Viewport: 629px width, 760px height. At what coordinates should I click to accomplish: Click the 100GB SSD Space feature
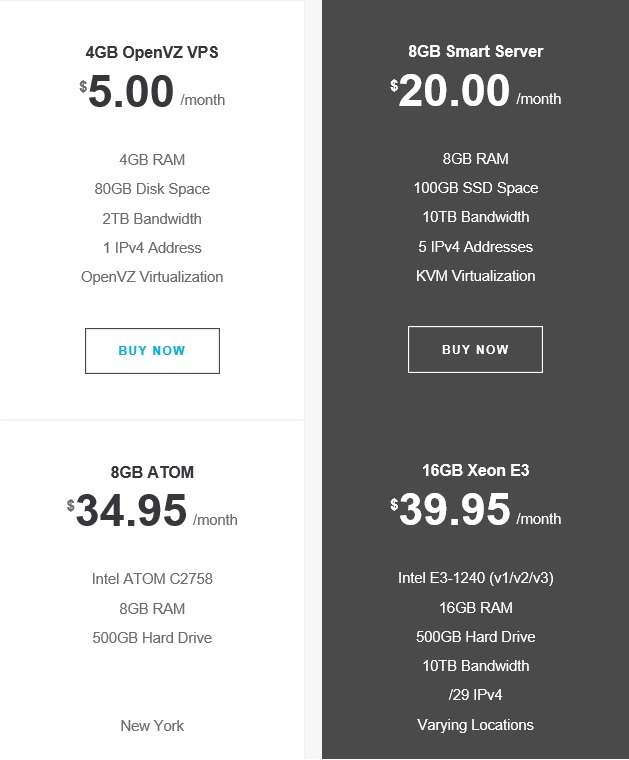[x=475, y=188]
